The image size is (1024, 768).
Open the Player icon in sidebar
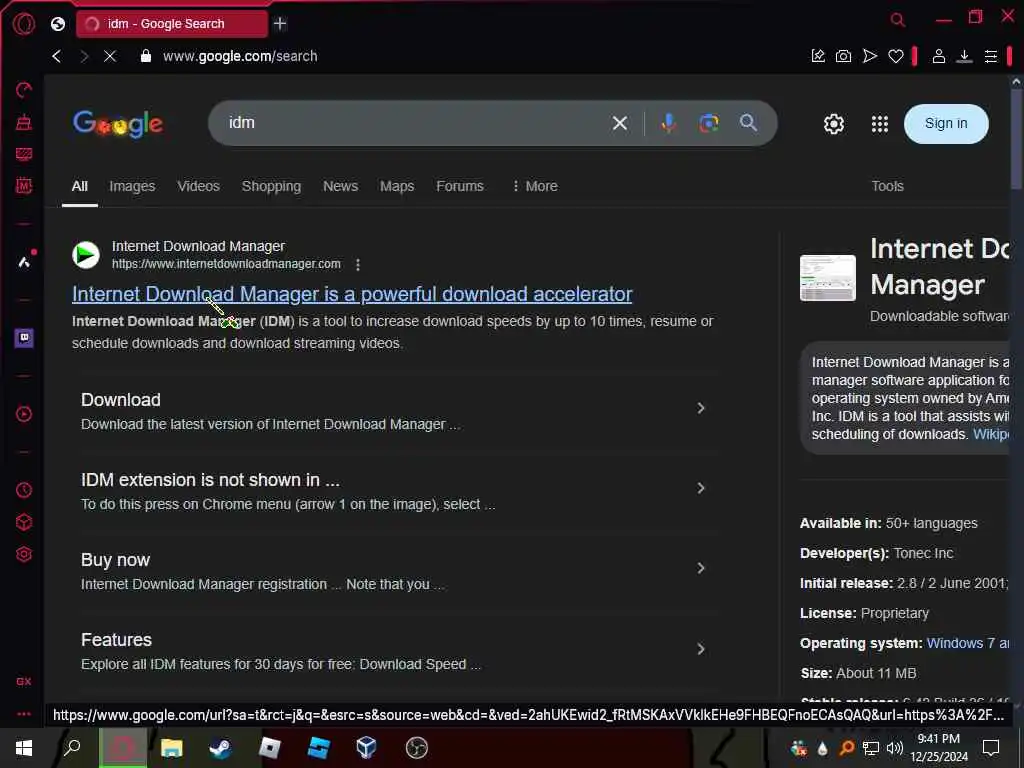pos(24,414)
